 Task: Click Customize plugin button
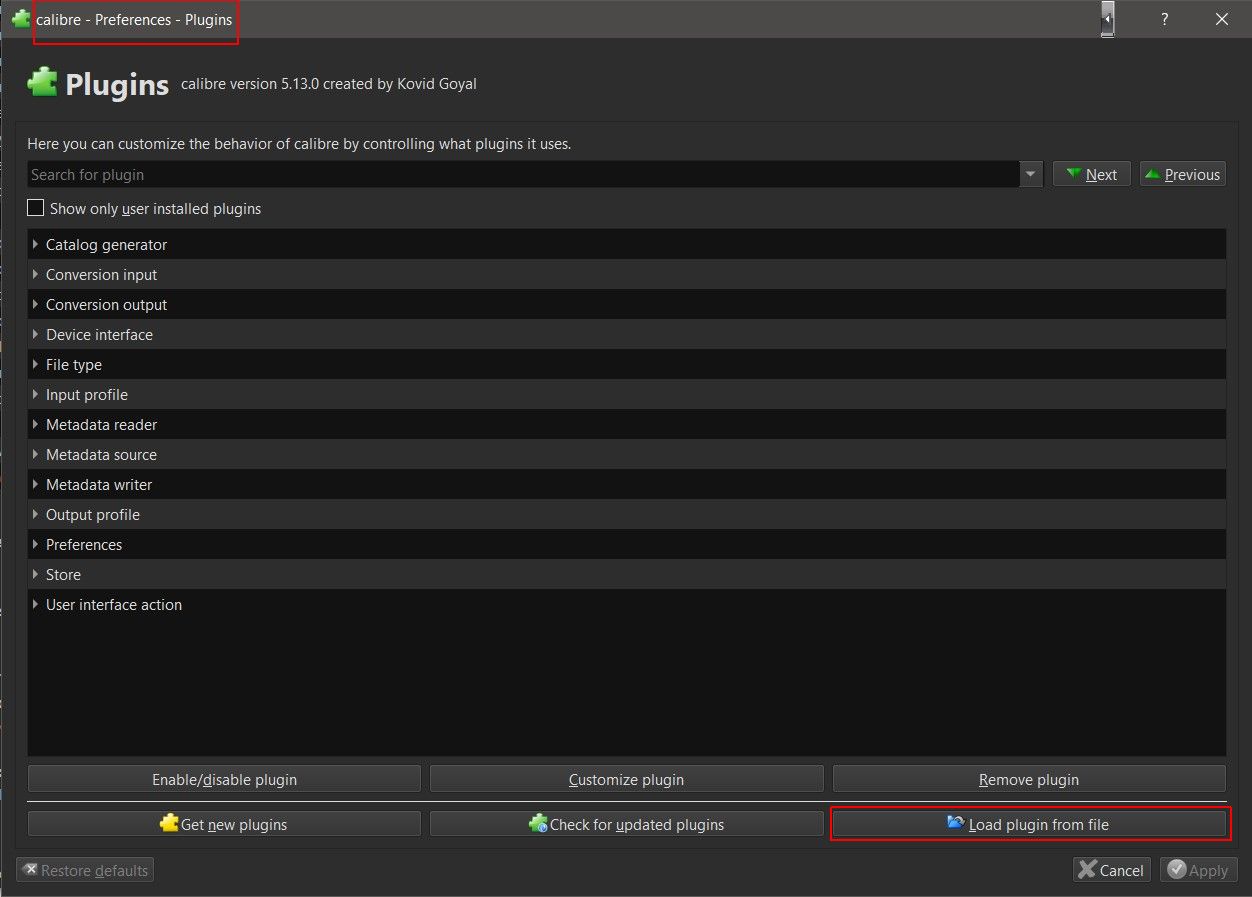click(x=627, y=779)
